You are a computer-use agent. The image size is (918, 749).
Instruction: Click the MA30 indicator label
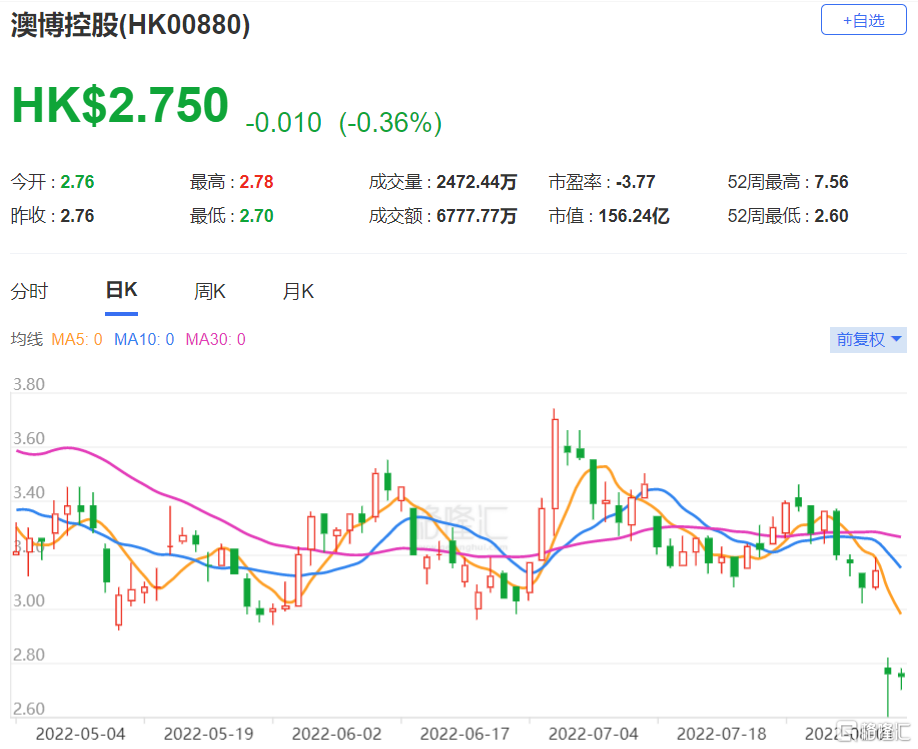pyautogui.click(x=215, y=339)
